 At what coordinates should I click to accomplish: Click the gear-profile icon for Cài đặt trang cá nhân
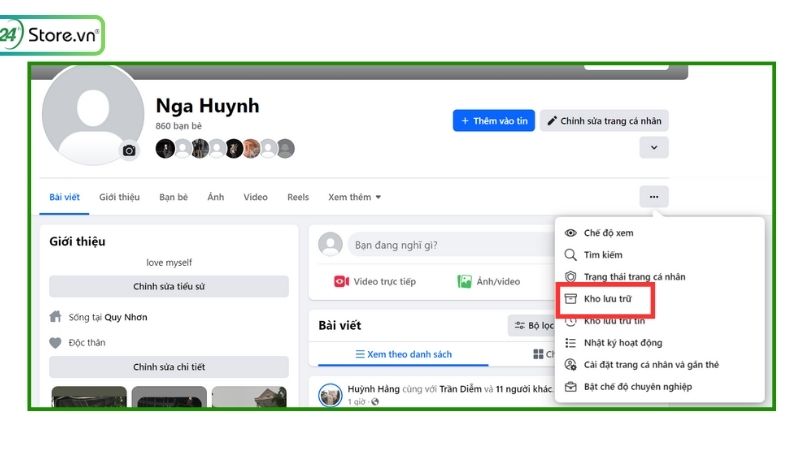click(570, 365)
